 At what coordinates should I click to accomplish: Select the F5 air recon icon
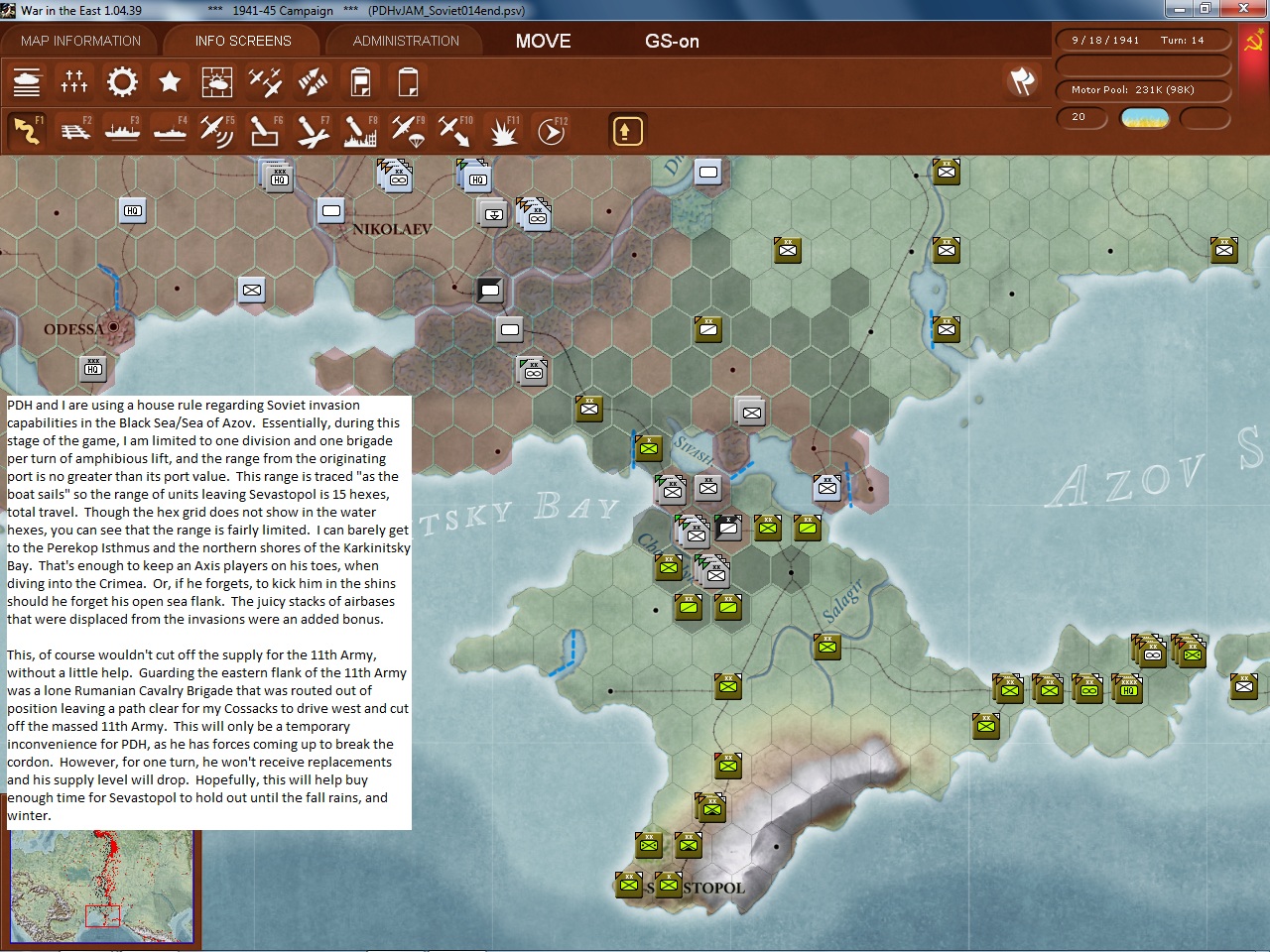(x=217, y=131)
